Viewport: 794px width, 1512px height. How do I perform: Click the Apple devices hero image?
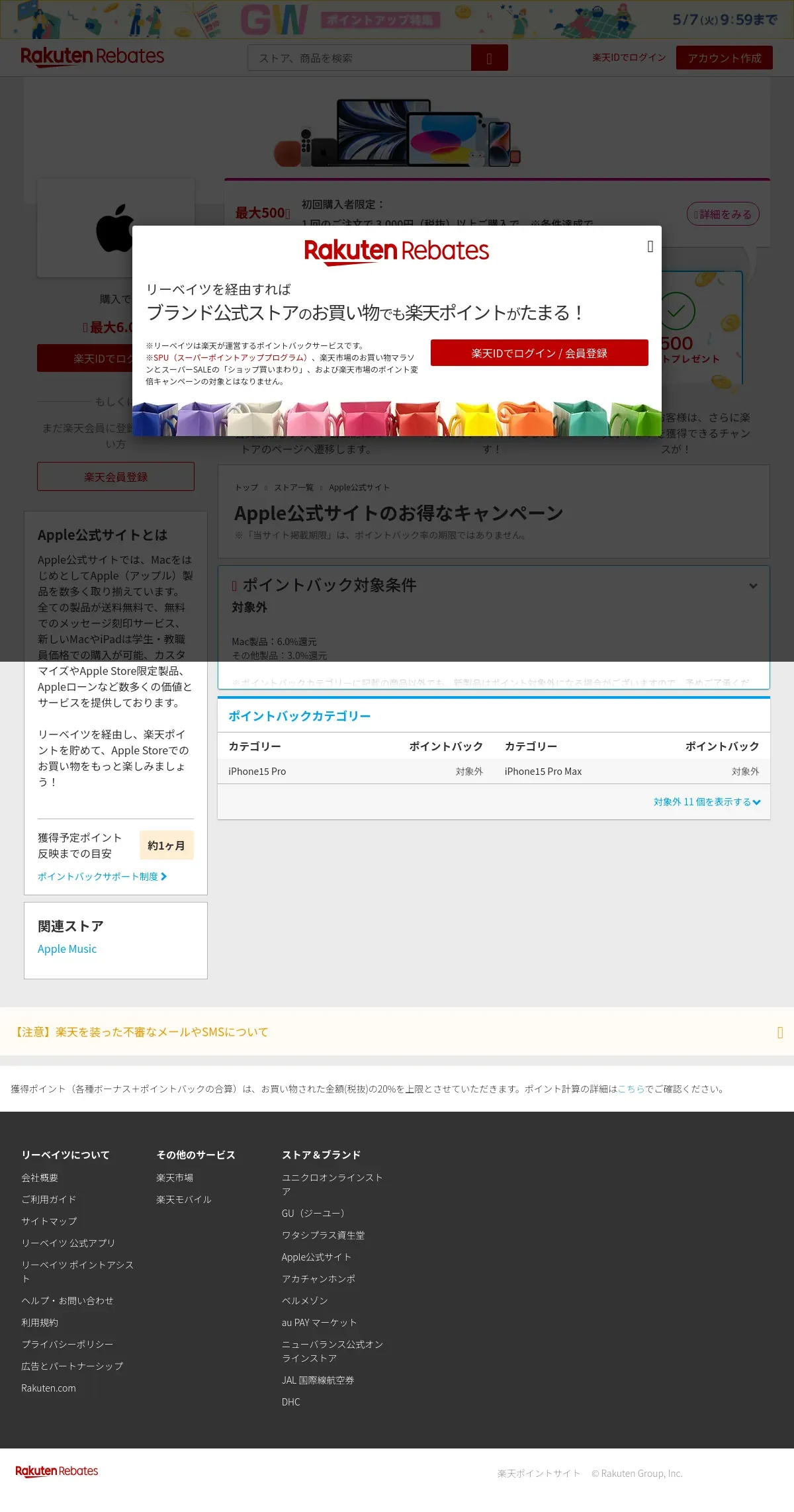pos(397,133)
